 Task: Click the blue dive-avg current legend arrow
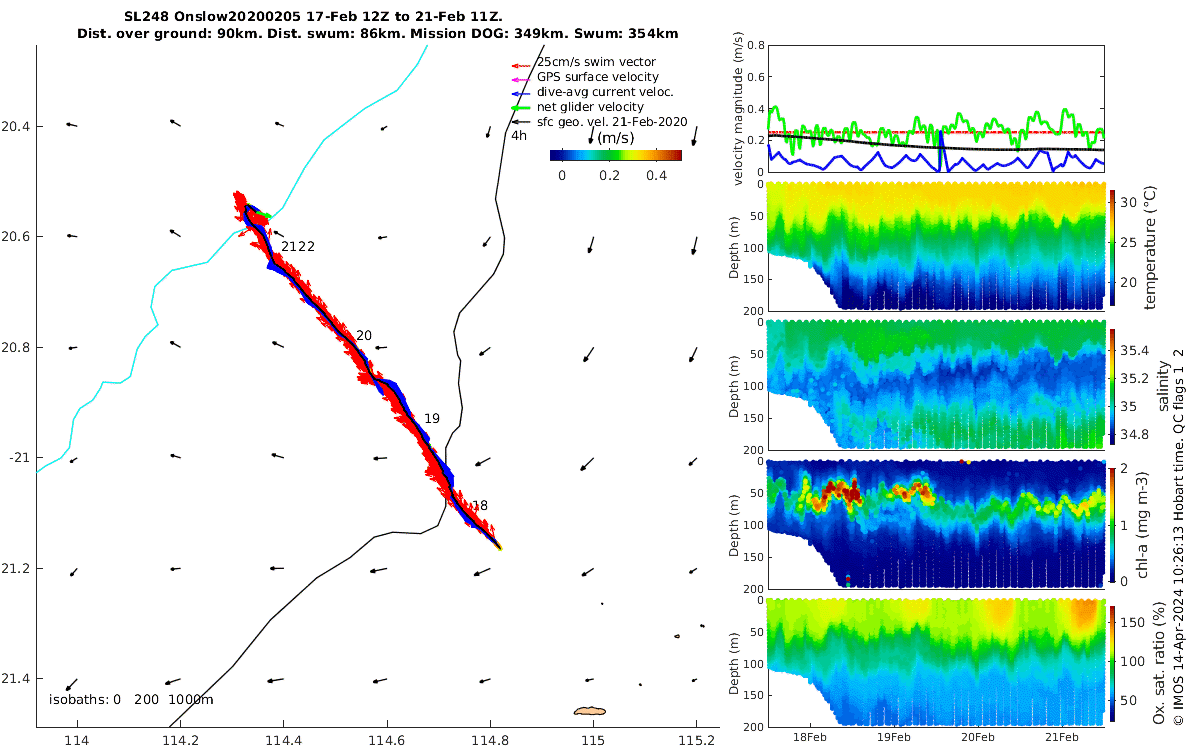point(522,92)
